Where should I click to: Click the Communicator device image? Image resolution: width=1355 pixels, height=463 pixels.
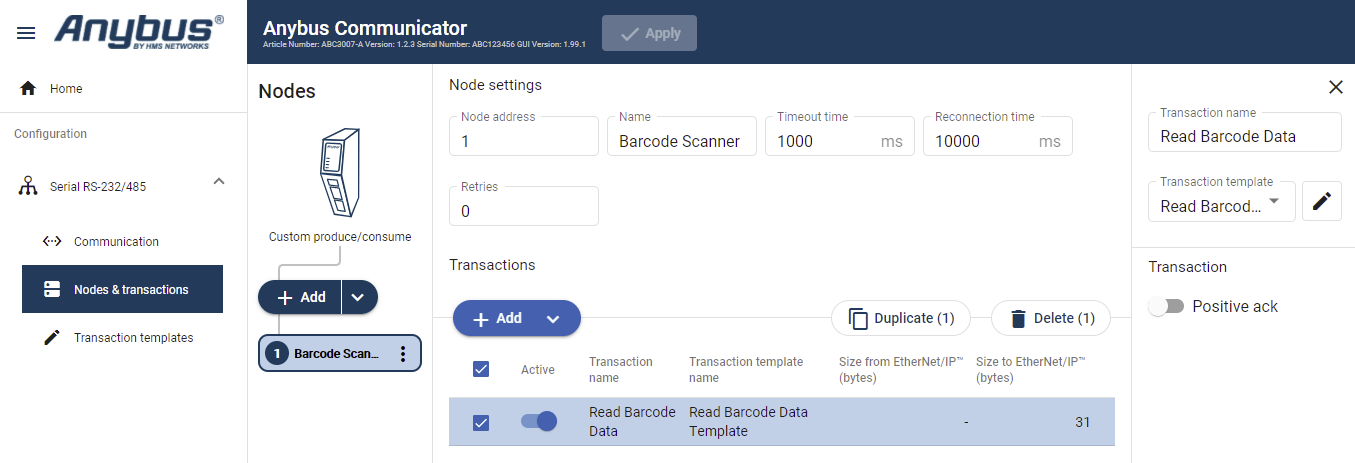pos(338,173)
